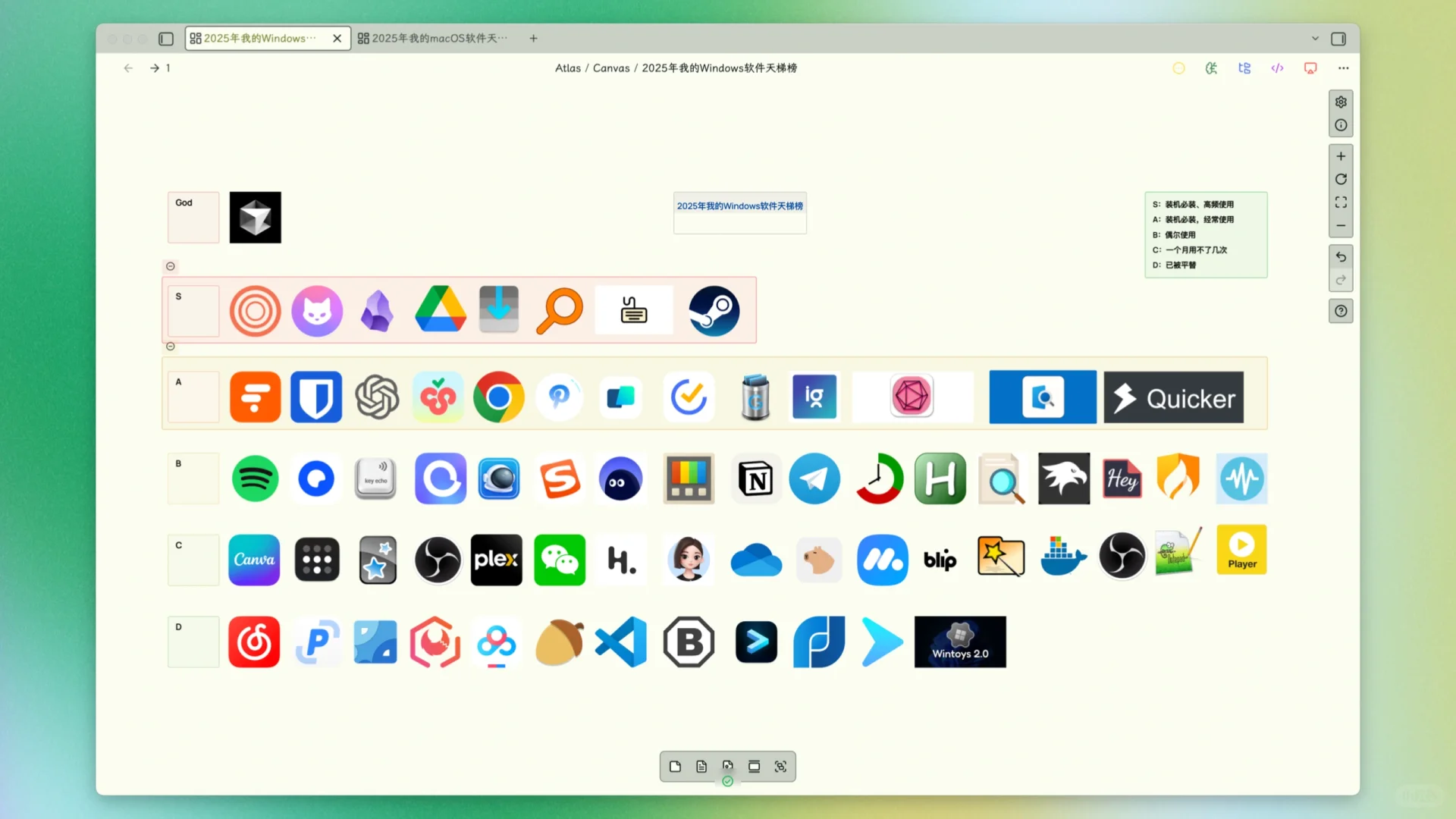Click zoom to fit frame icon
The height and width of the screenshot is (819, 1456).
click(x=1341, y=202)
